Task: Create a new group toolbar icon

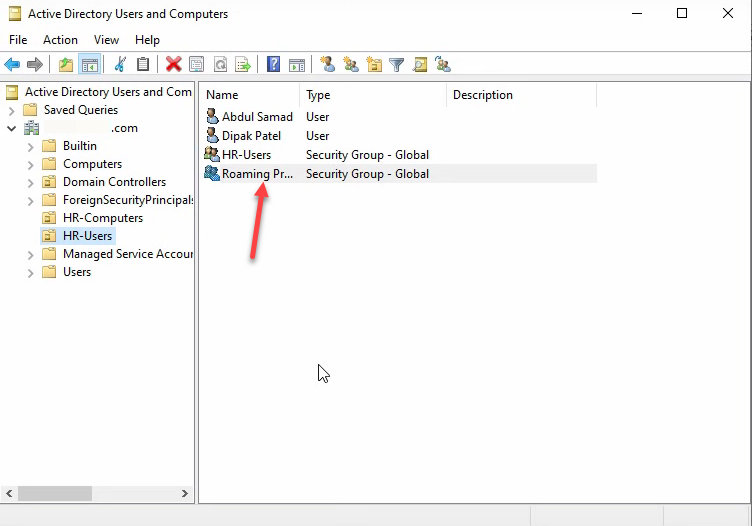Action: click(351, 64)
